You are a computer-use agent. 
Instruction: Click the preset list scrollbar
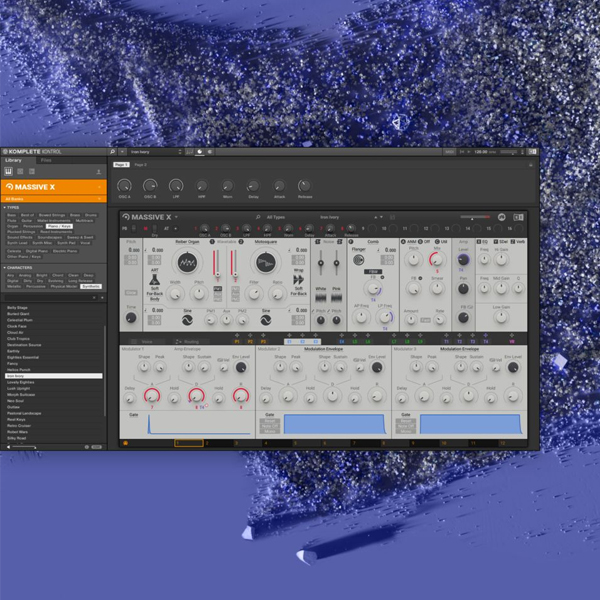click(x=105, y=370)
